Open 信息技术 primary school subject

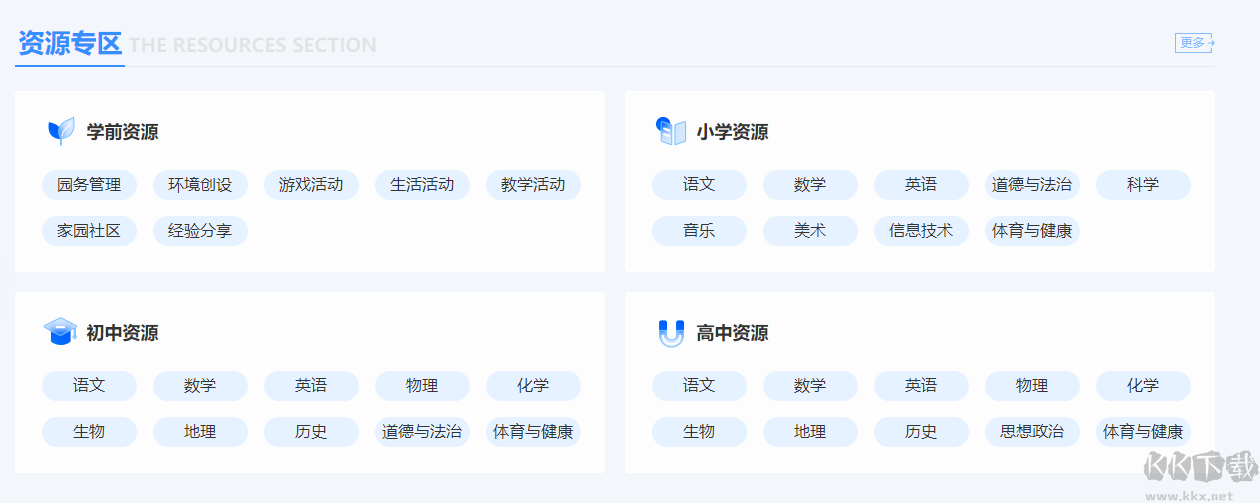point(921,231)
